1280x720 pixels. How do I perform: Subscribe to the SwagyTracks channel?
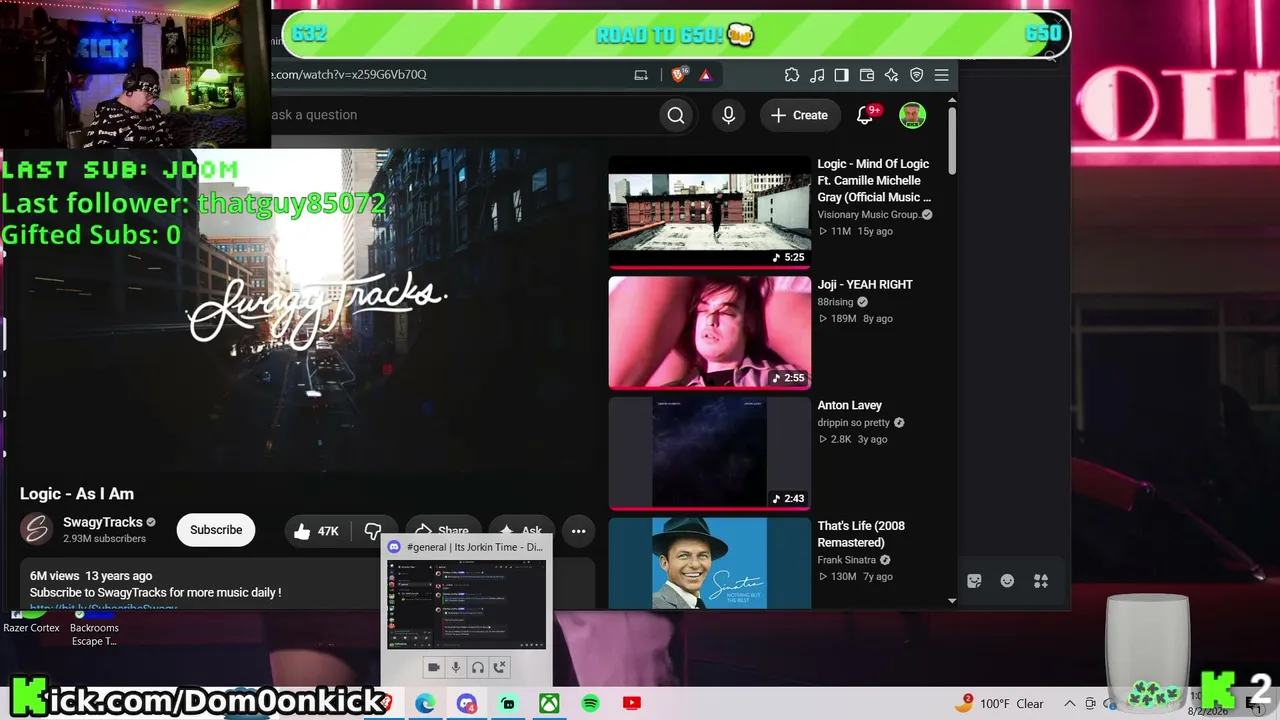point(216,530)
